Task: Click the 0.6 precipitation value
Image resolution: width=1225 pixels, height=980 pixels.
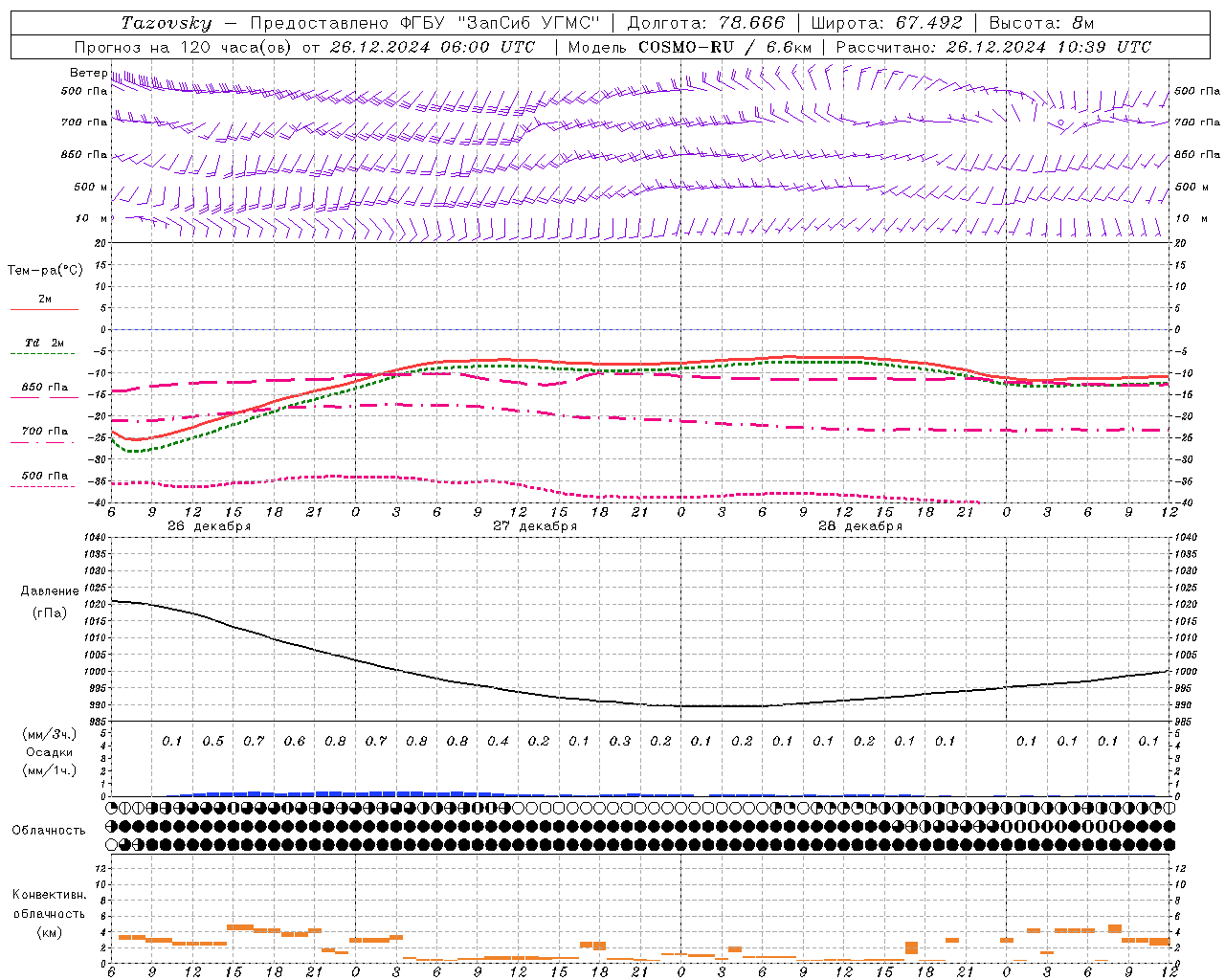Action: (294, 741)
